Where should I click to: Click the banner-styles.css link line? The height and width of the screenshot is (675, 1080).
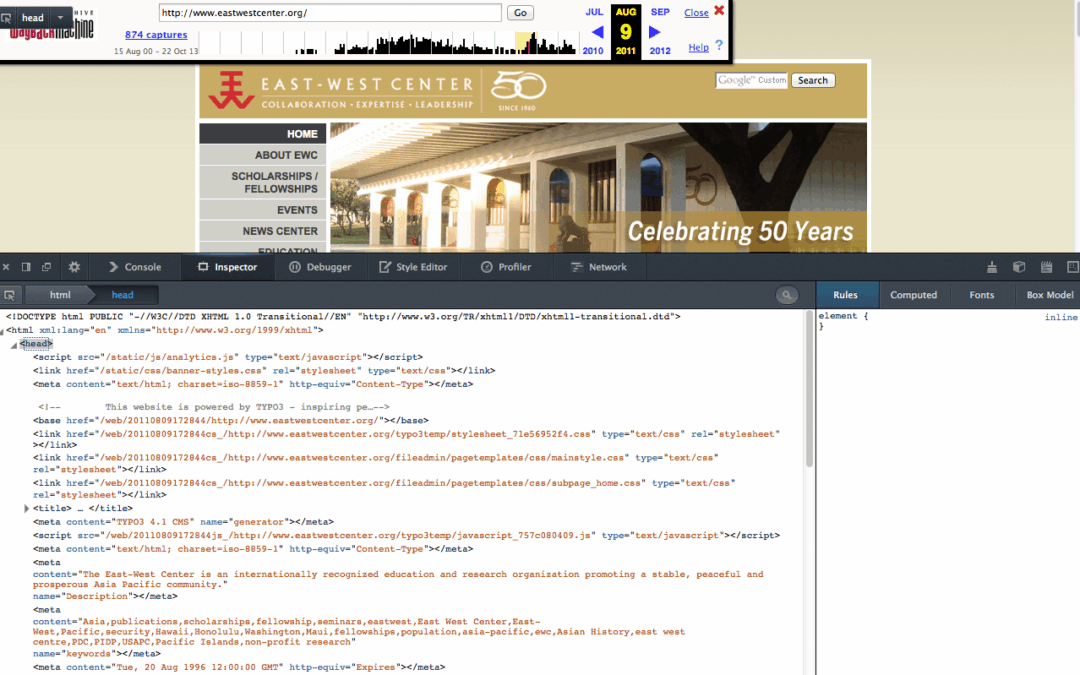(264, 371)
